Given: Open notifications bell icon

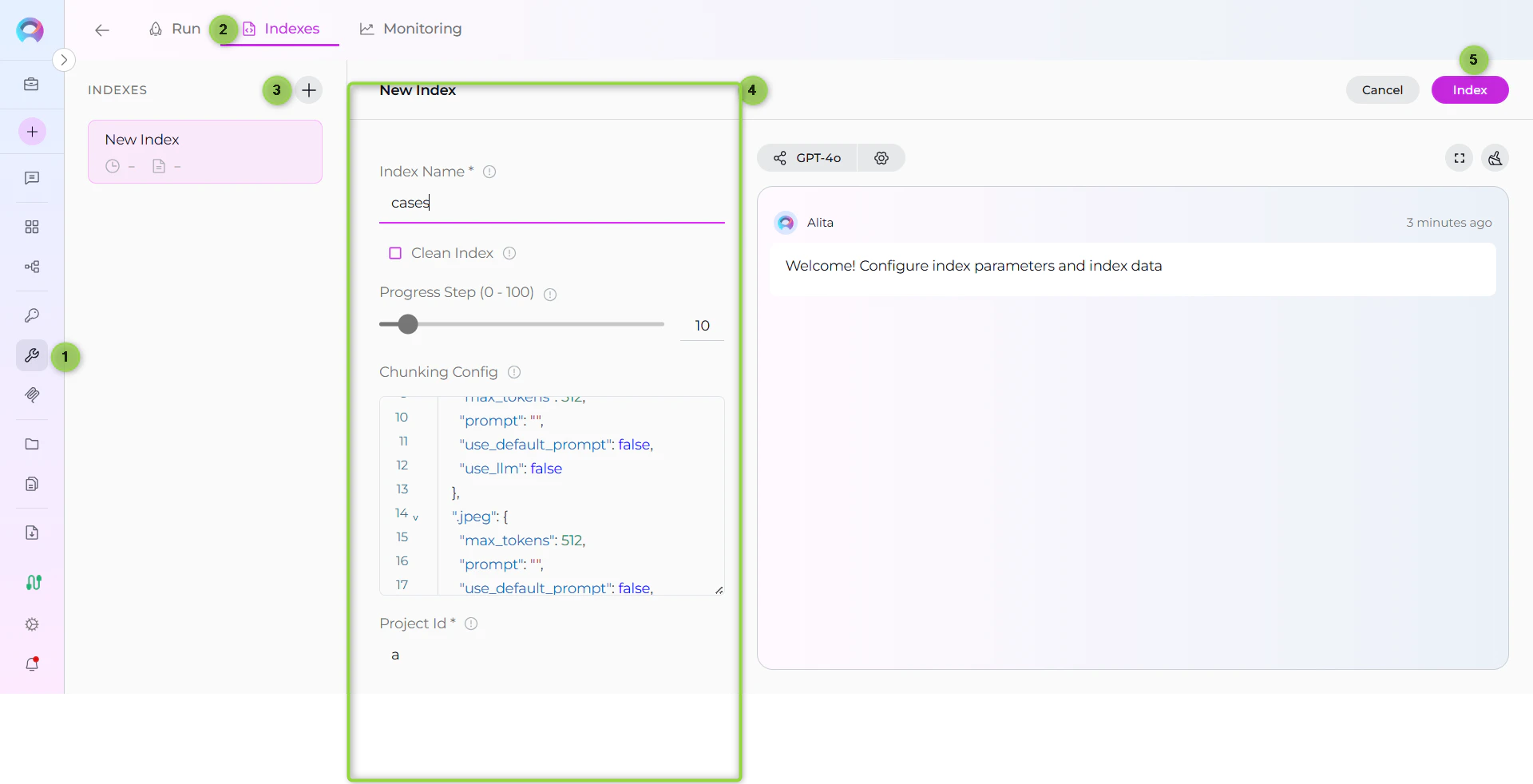Looking at the screenshot, I should coord(32,664).
